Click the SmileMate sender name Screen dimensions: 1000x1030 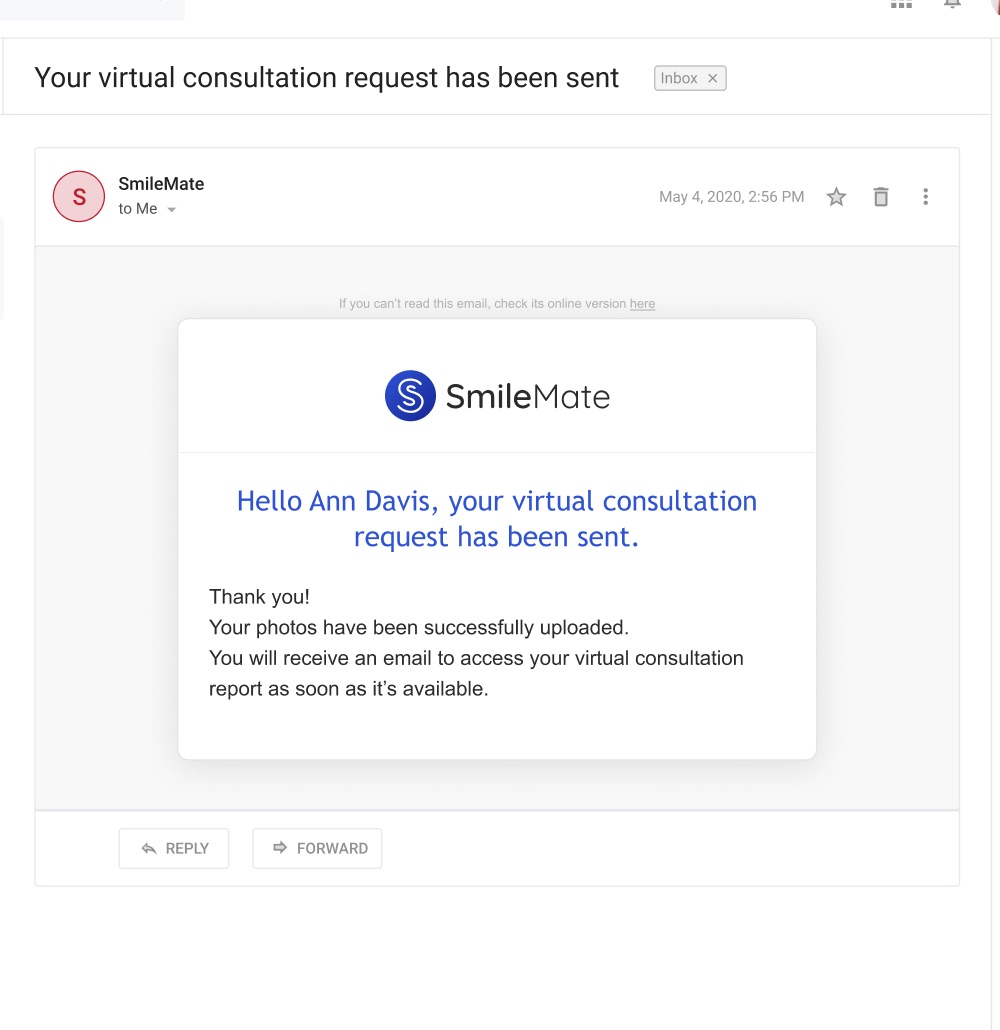coord(161,184)
